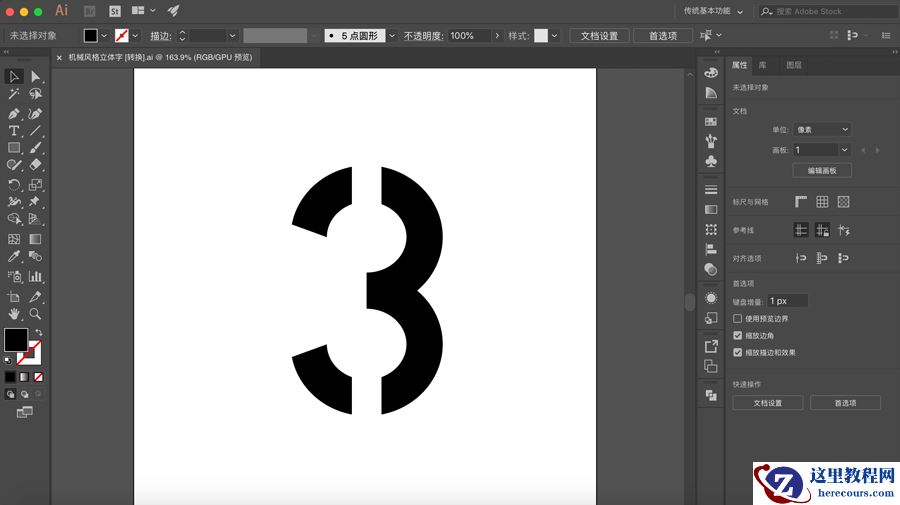Viewport: 900px width, 505px height.
Task: Open the 传统基本功能 workspace switcher
Action: pos(713,11)
